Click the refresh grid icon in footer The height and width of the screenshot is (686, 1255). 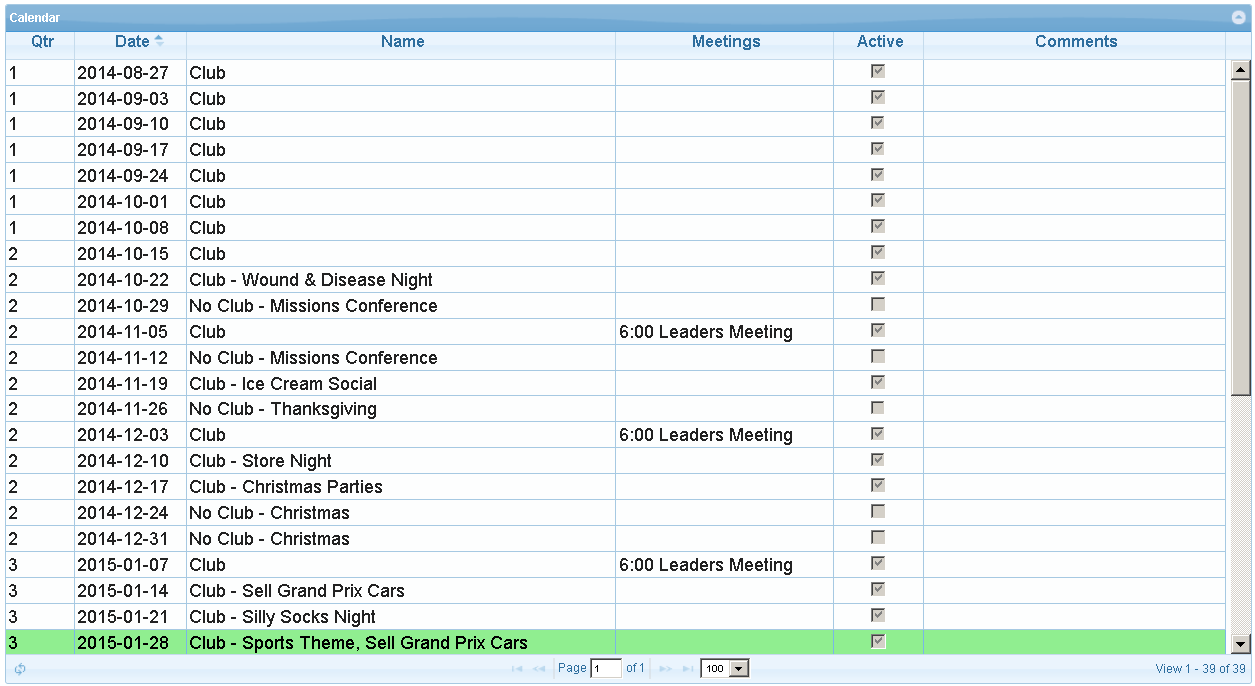(20, 669)
